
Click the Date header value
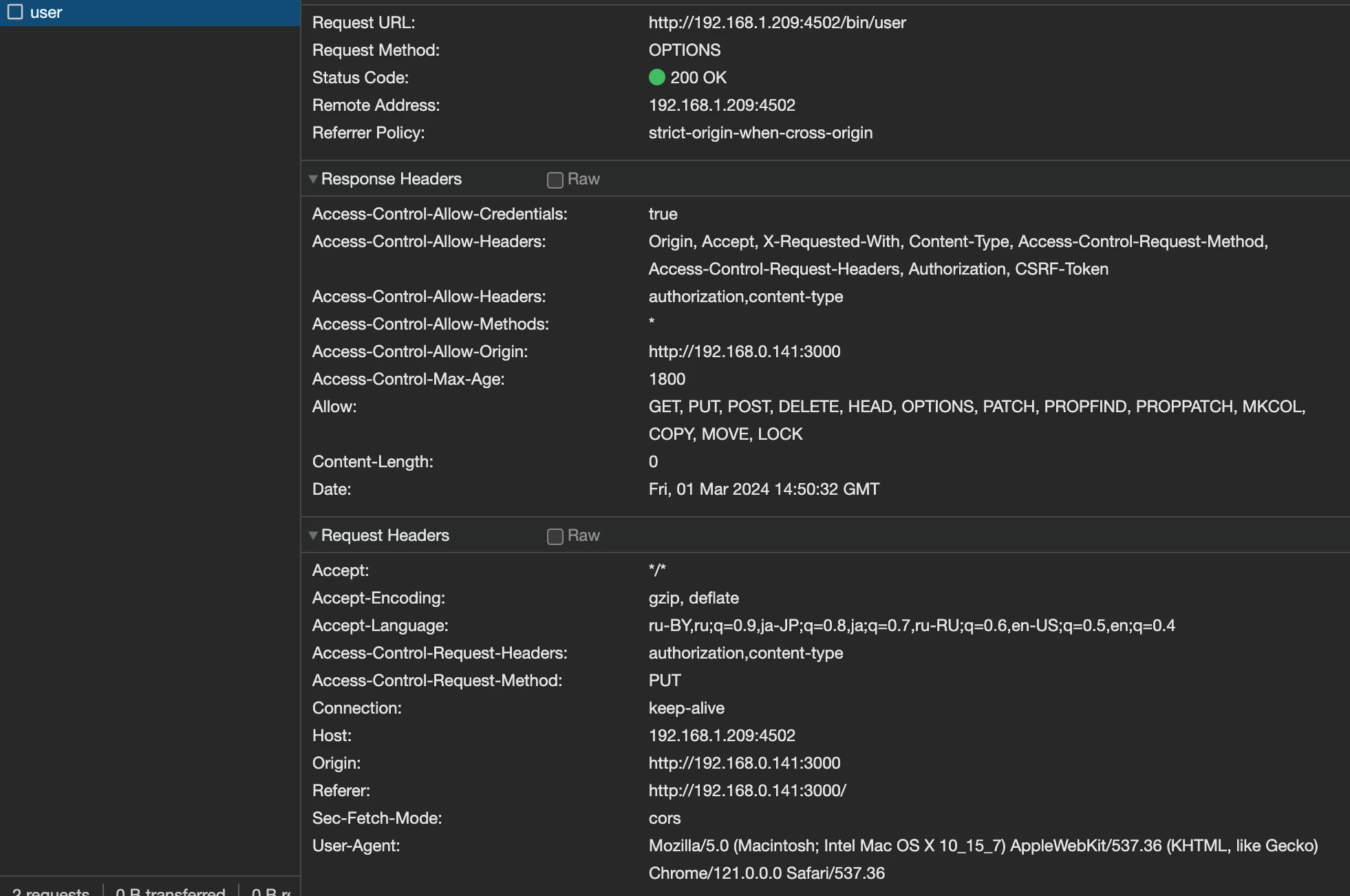pos(763,489)
